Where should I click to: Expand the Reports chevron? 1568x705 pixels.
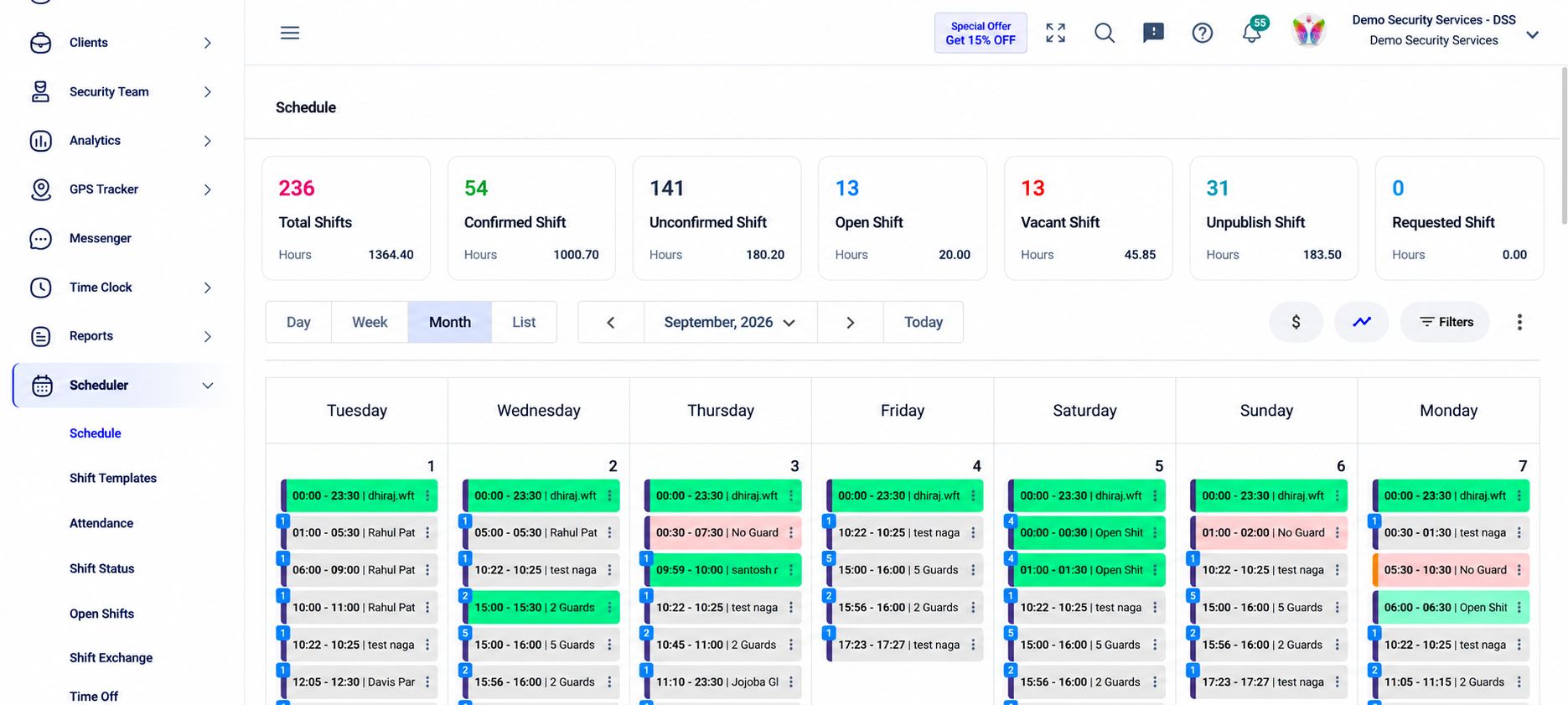tap(207, 336)
